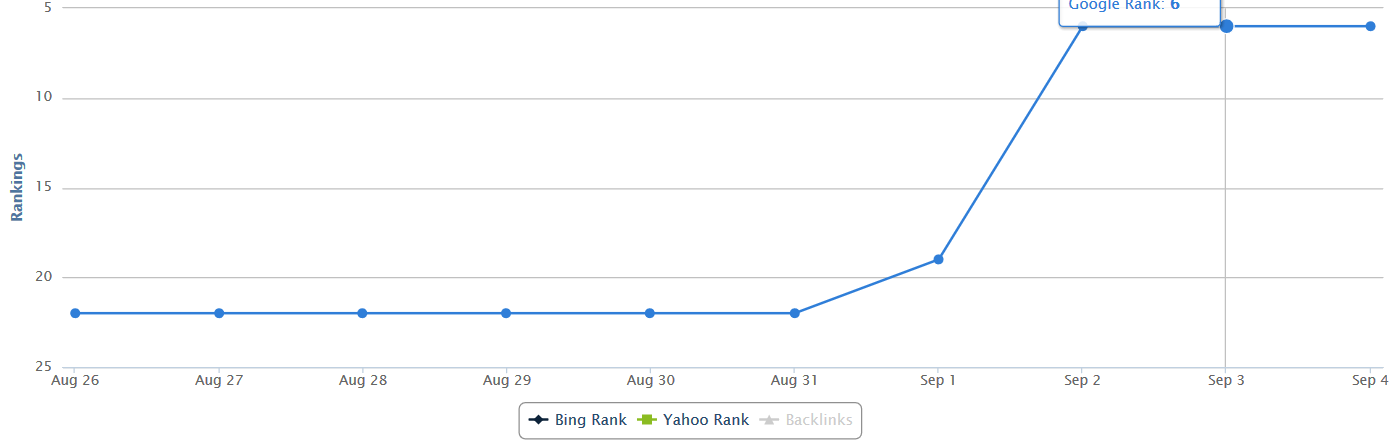This screenshot has width=1398, height=442.
Task: Click the Google Rank tooltip box
Action: (1139, 10)
